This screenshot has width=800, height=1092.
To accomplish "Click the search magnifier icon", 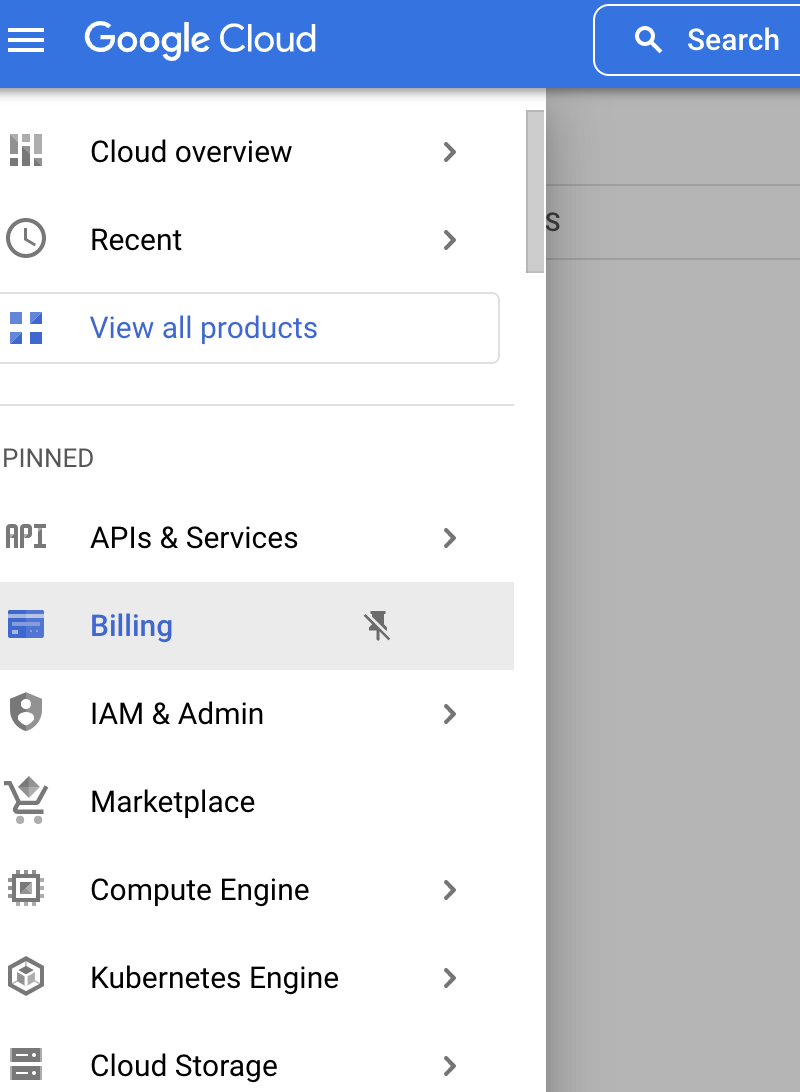I will [648, 40].
